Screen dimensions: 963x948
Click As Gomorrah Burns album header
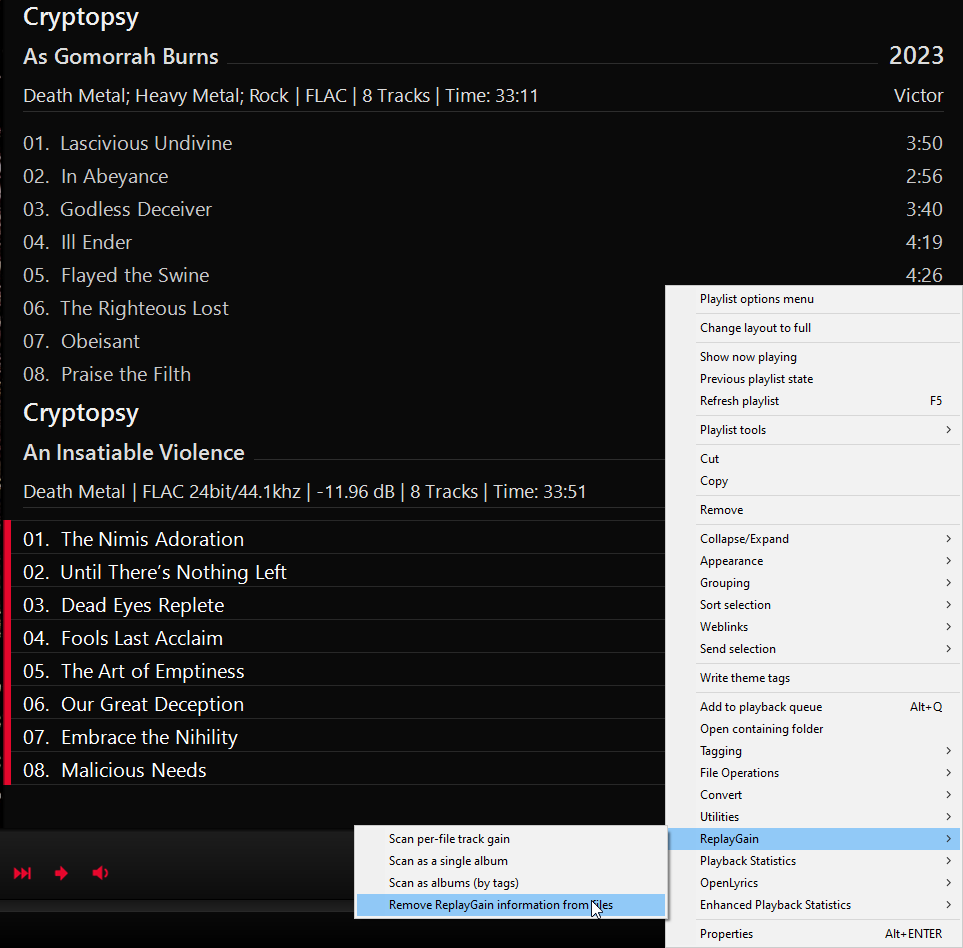coord(121,56)
